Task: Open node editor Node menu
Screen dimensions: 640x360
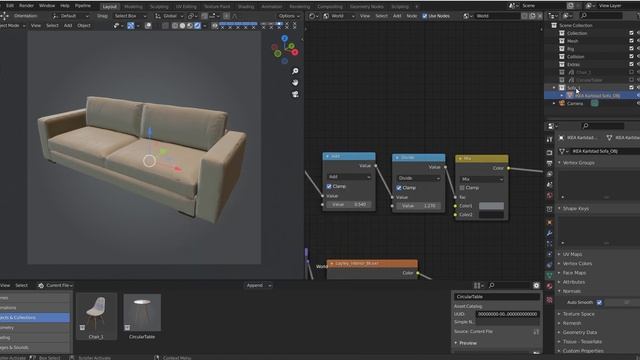Action: (411, 16)
